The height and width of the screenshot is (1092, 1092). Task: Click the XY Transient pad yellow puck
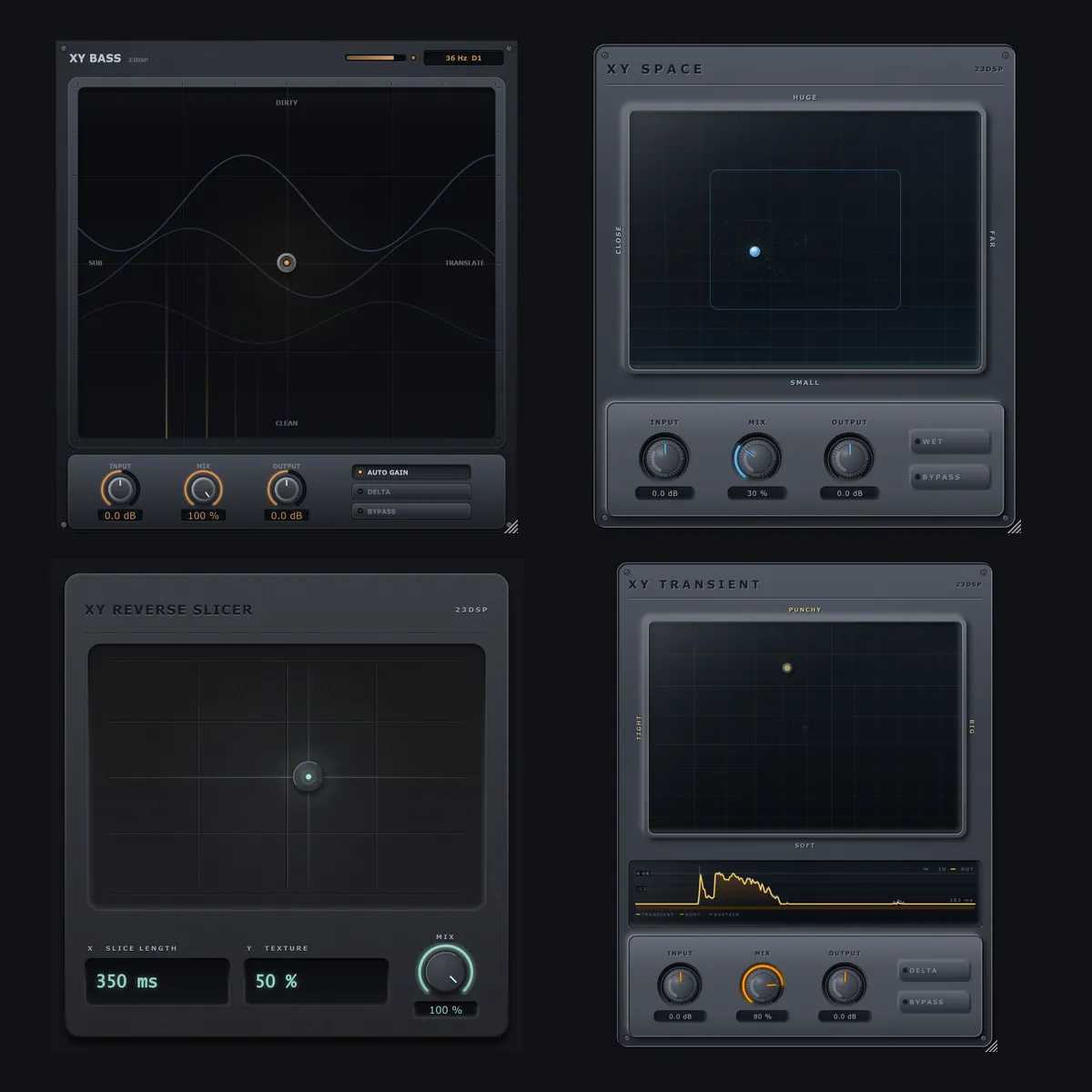pyautogui.click(x=787, y=668)
